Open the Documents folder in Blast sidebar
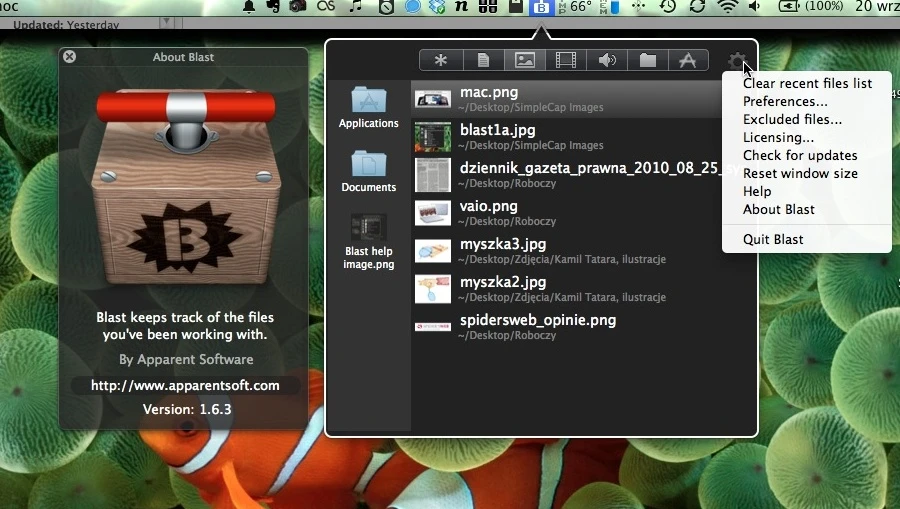900x509 pixels. (368, 172)
